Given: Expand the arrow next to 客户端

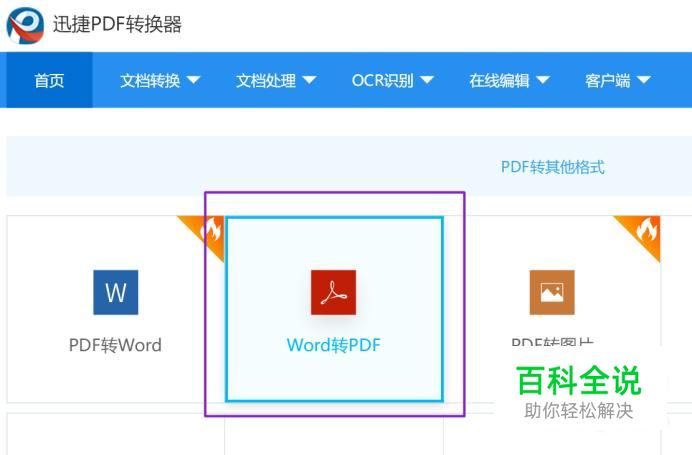Looking at the screenshot, I should point(644,80).
